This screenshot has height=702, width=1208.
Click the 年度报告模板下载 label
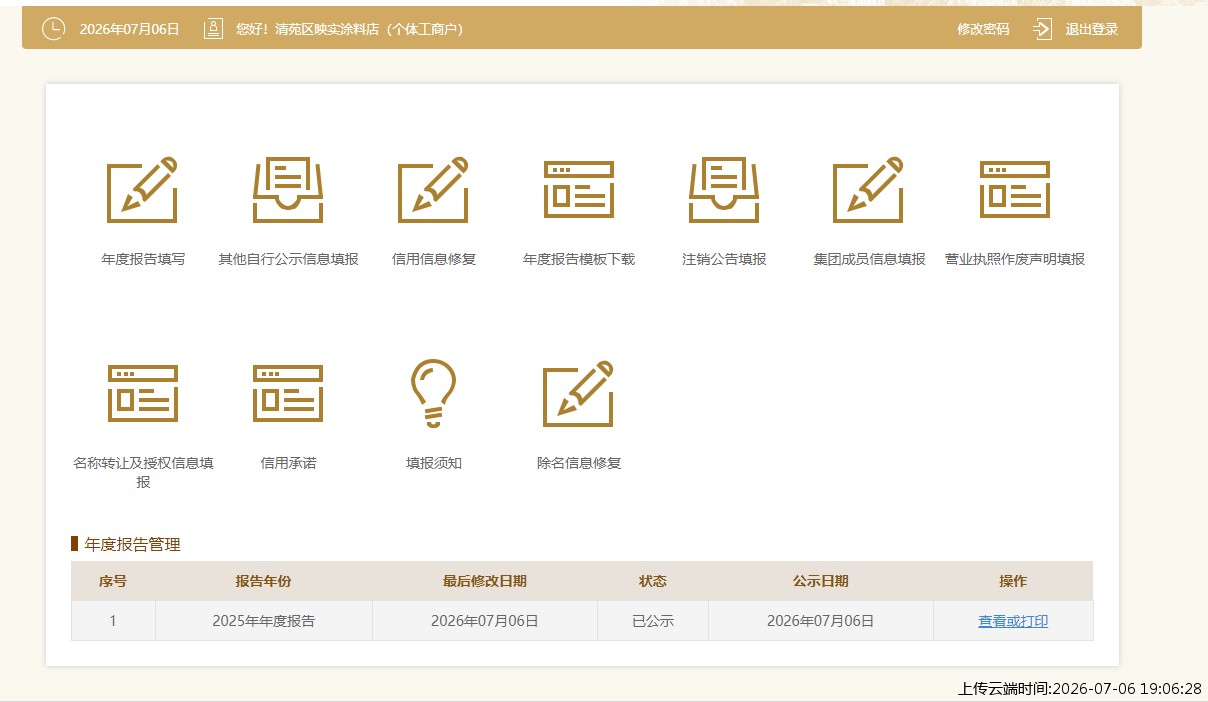(579, 259)
